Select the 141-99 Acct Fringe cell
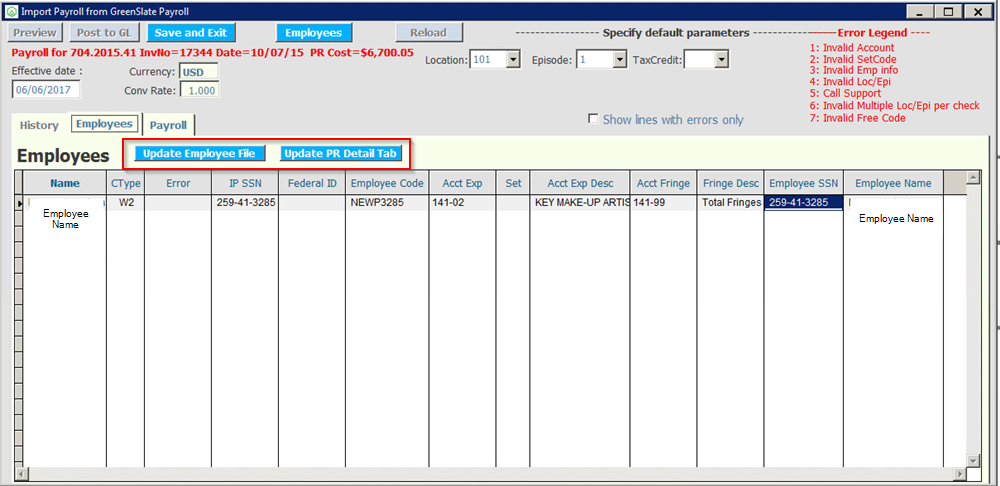Viewport: 1000px width, 486px height. point(663,203)
